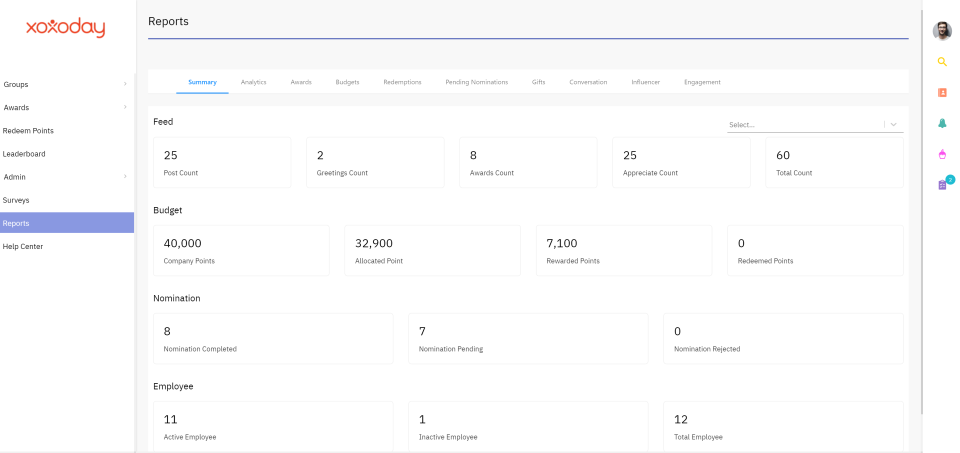Click the Reports page heading
960x453 pixels.
[168, 21]
